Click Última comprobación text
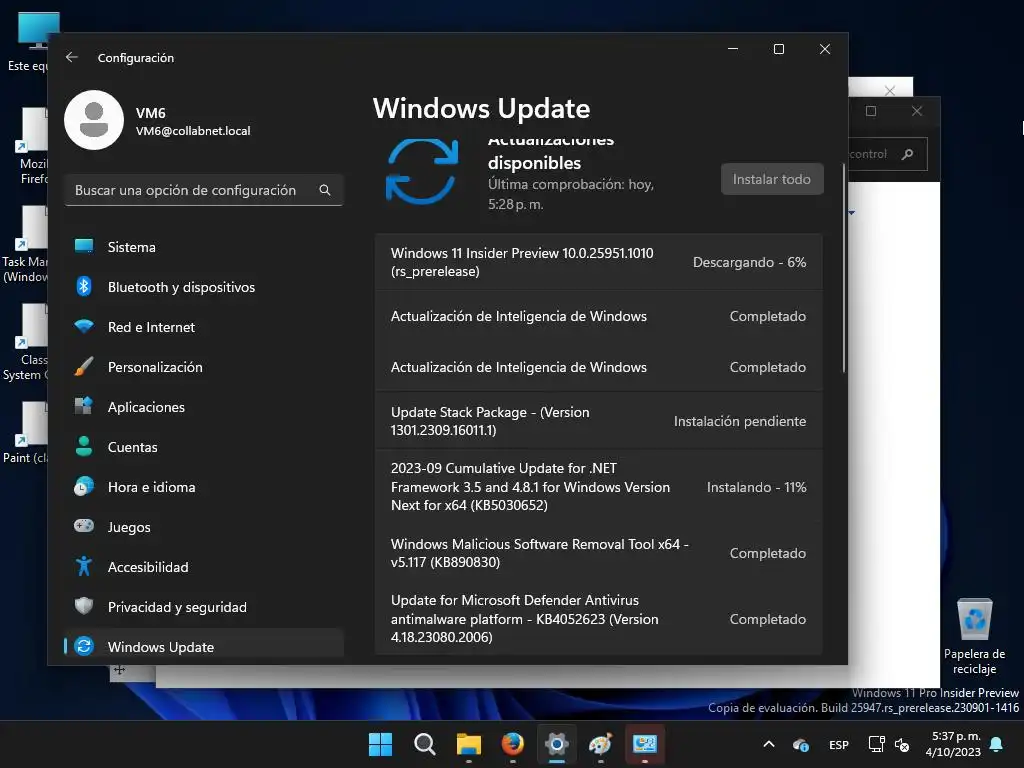Viewport: 1024px width, 768px height. [571, 194]
